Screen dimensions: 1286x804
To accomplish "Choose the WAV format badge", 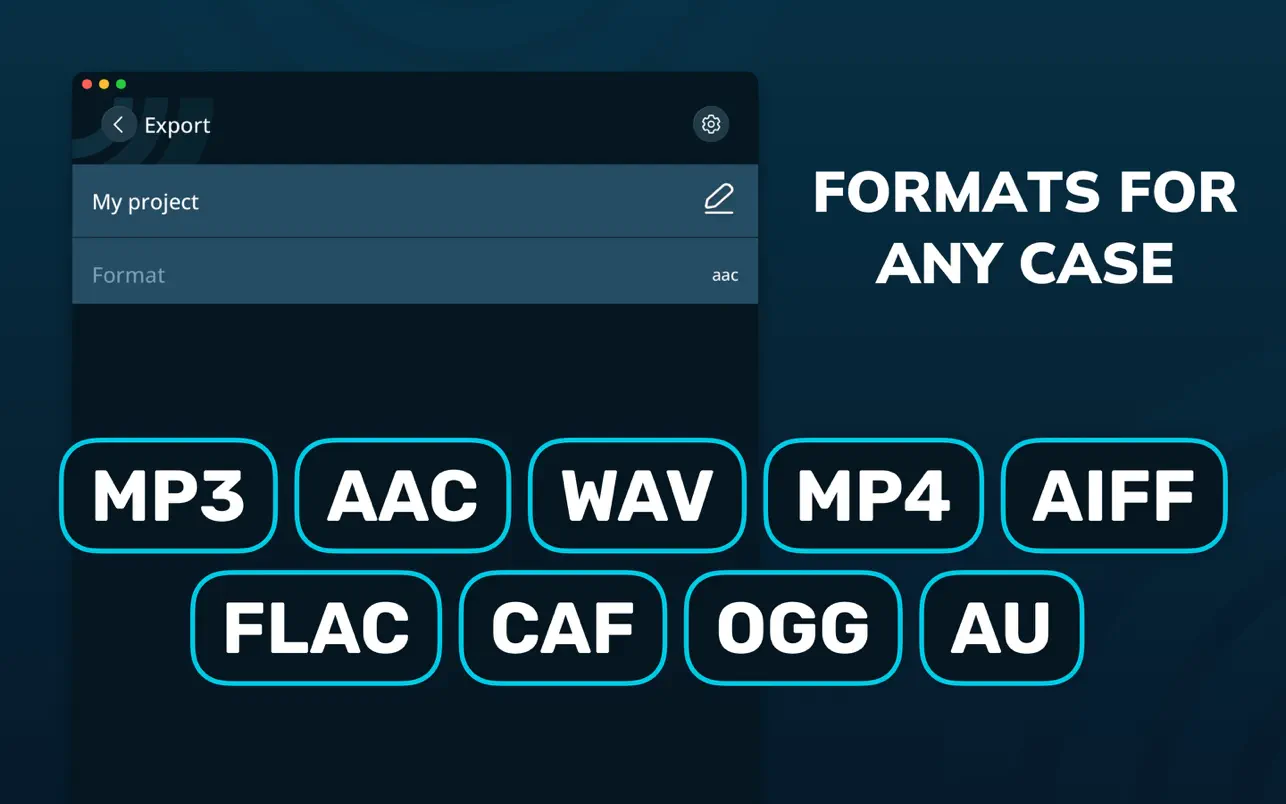I will [x=637, y=496].
